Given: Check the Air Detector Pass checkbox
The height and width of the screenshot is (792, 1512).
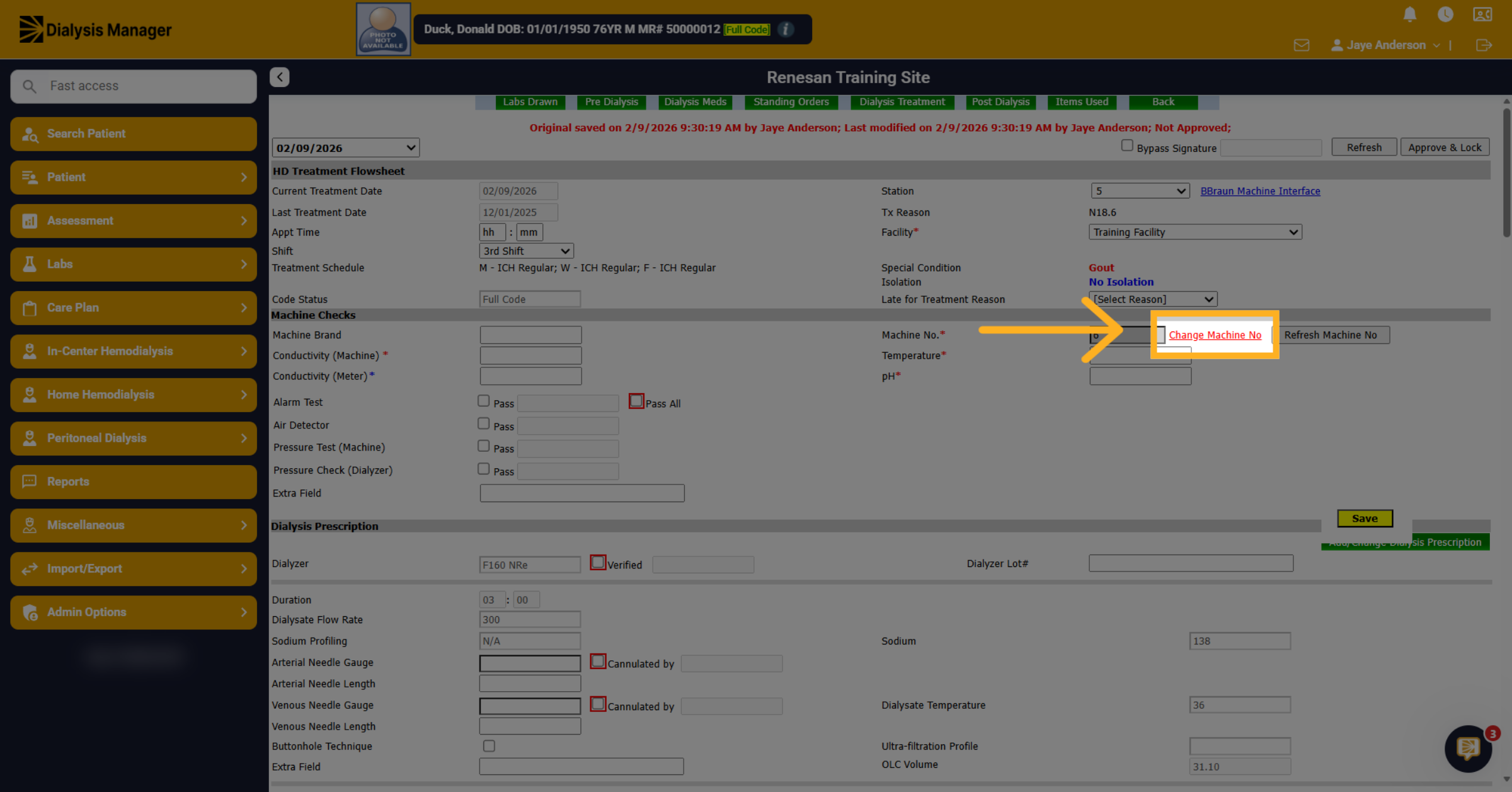Looking at the screenshot, I should (x=483, y=423).
